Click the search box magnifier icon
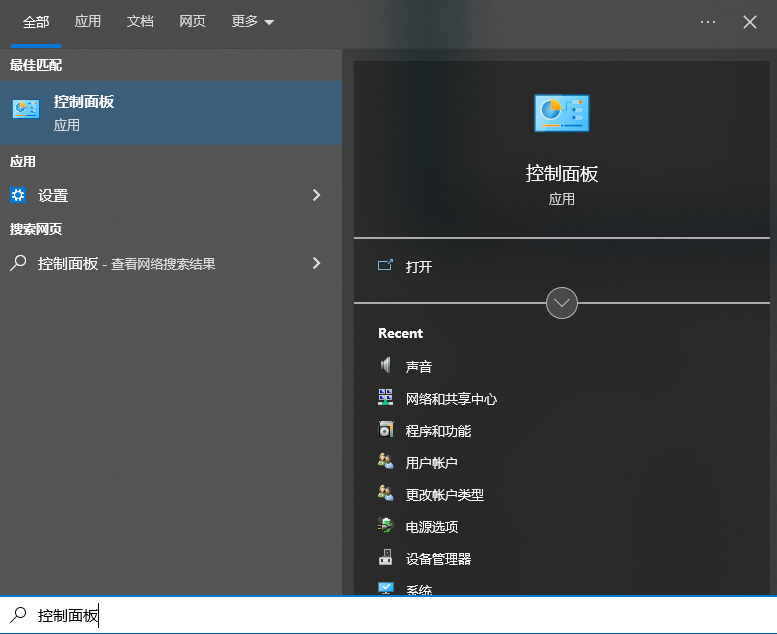This screenshot has height=634, width=777. 18,615
